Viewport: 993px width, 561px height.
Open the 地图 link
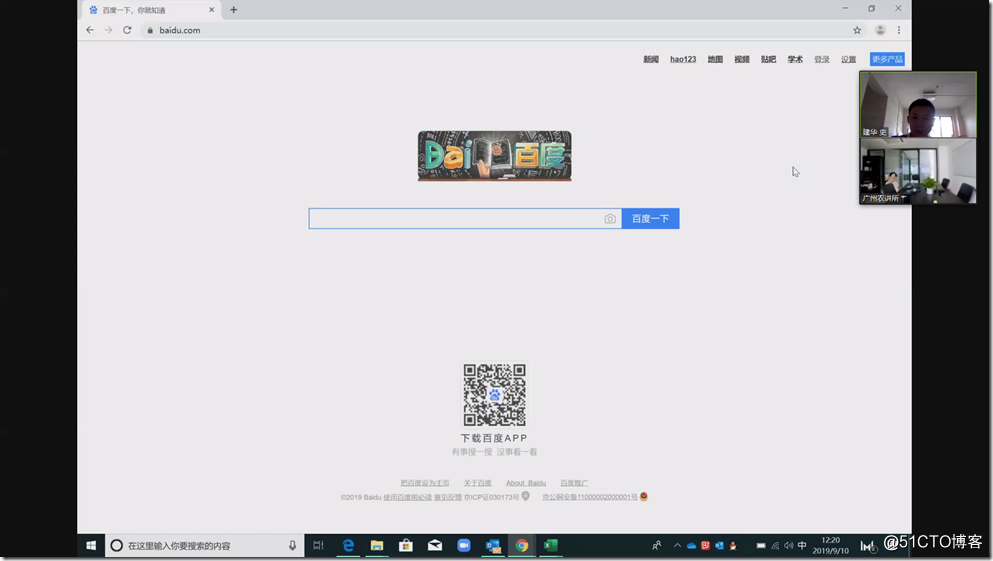coord(715,59)
